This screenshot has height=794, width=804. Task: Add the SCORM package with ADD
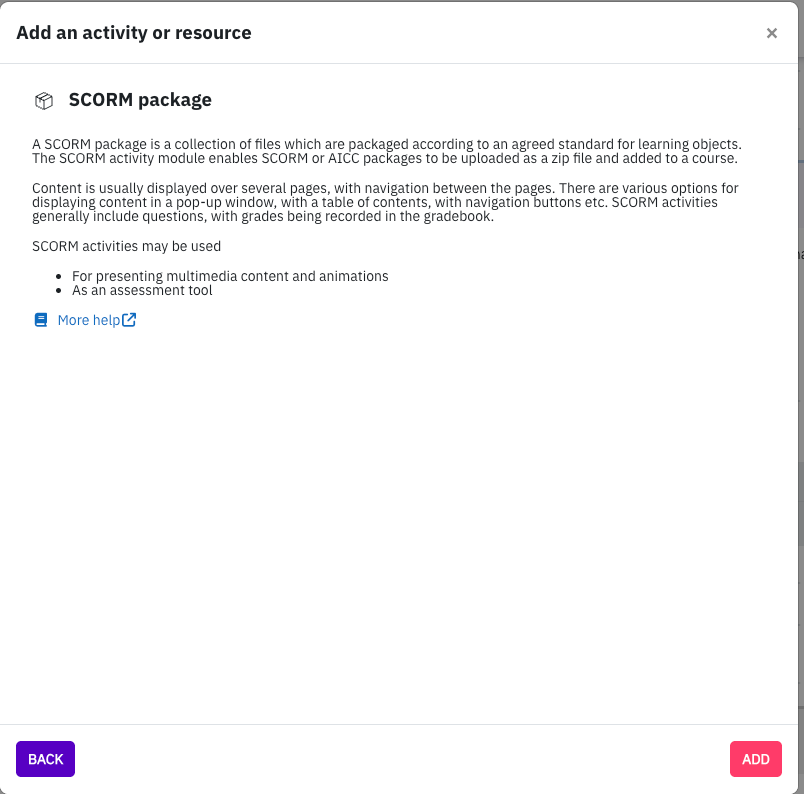755,759
